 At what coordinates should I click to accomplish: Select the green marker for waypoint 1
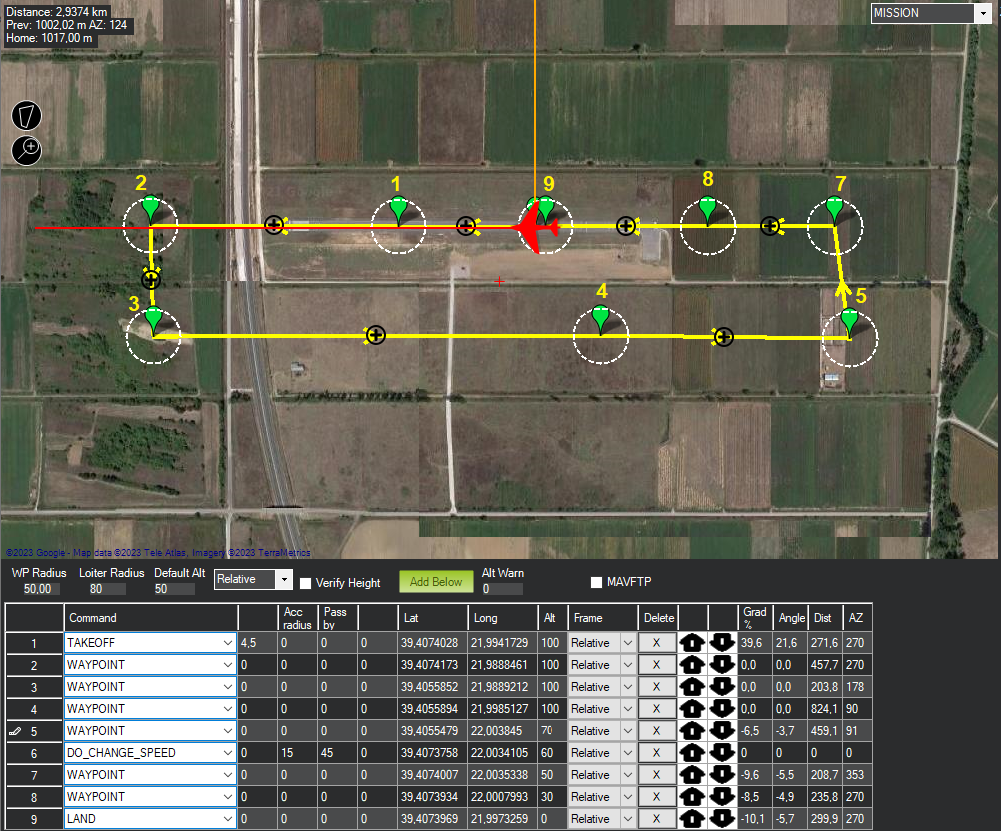398,208
